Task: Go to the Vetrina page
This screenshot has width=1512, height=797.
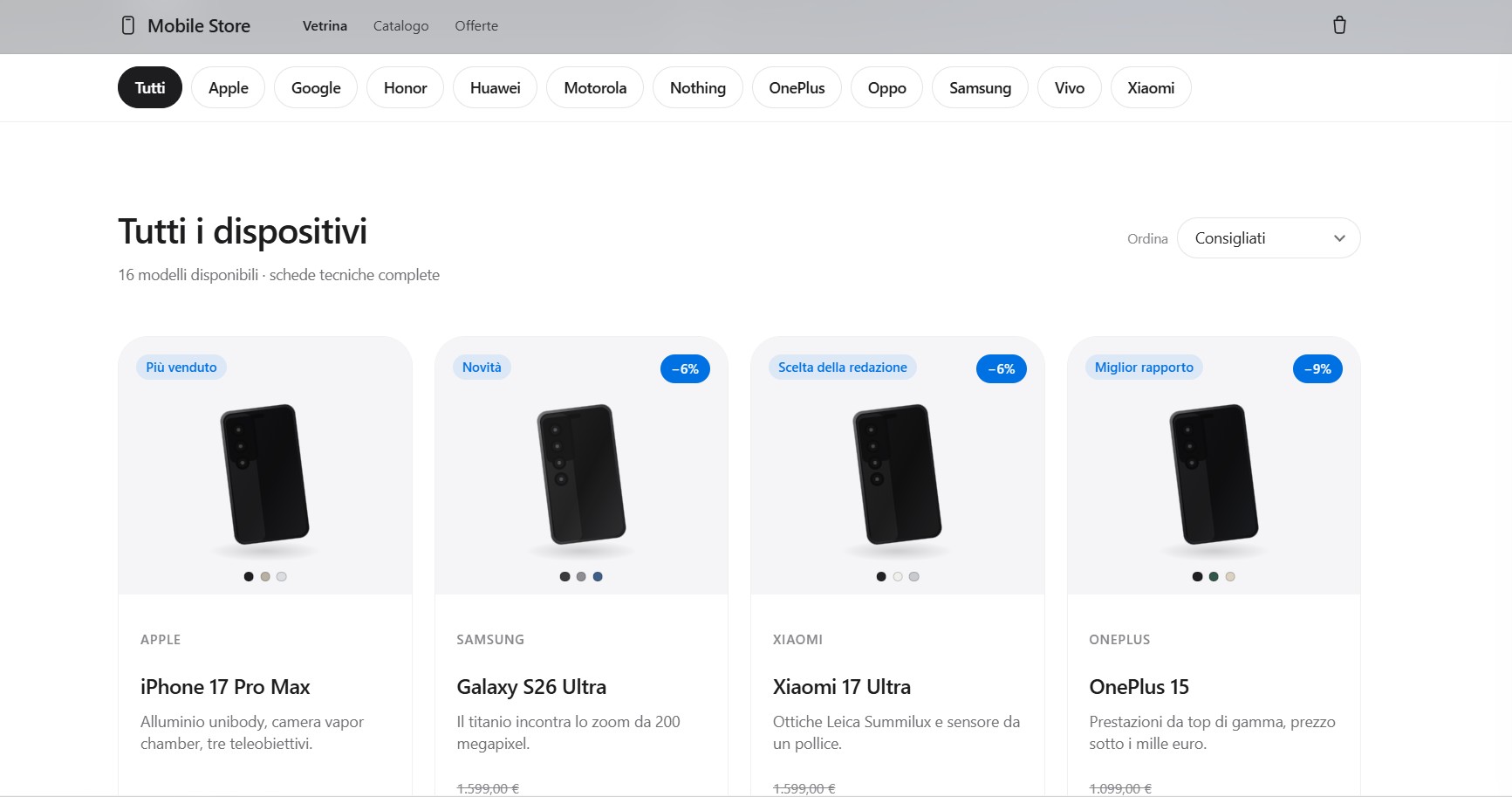Action: tap(325, 26)
